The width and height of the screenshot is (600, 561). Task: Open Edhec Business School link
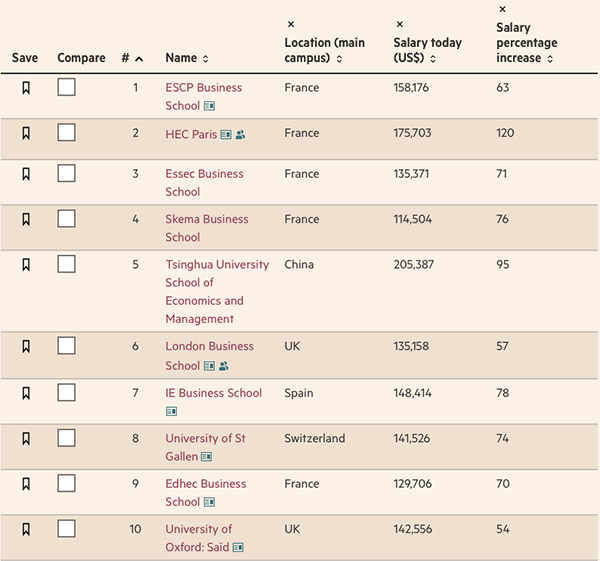205,493
